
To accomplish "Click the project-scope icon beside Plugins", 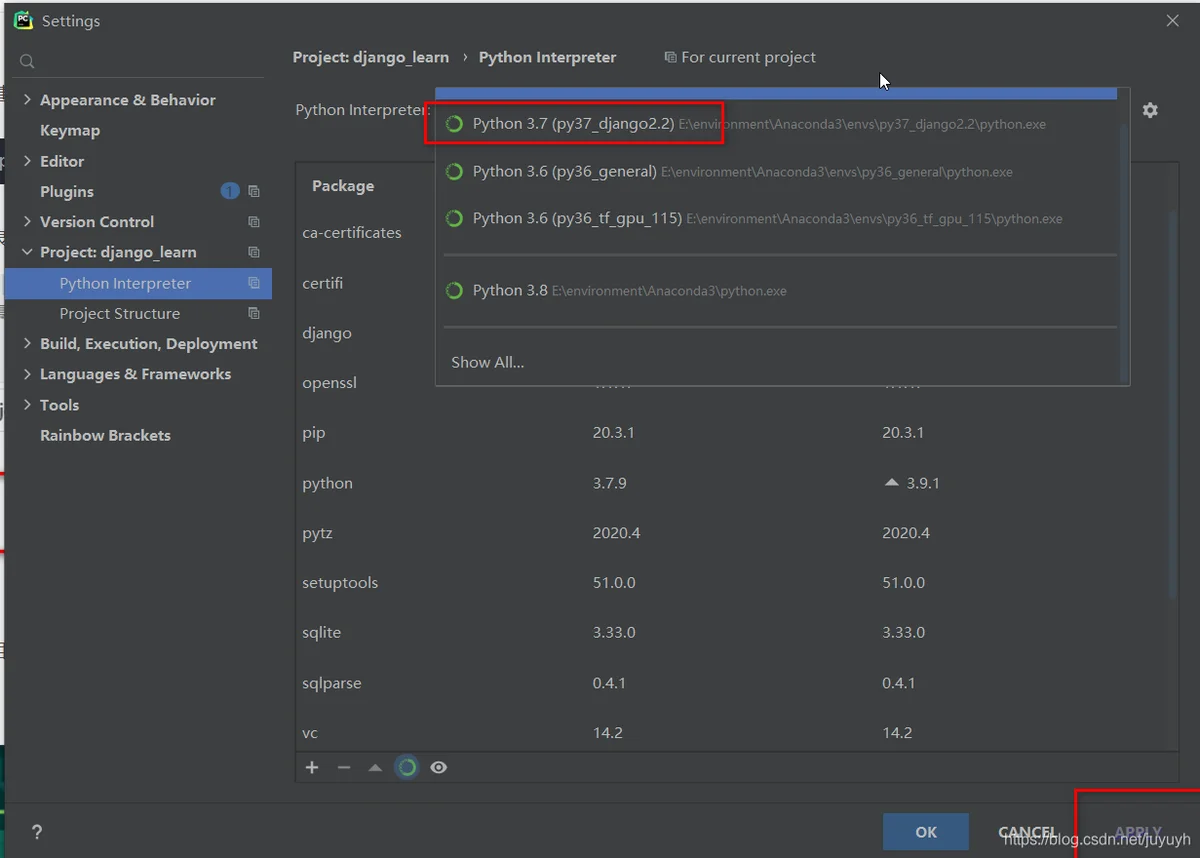I will [254, 191].
